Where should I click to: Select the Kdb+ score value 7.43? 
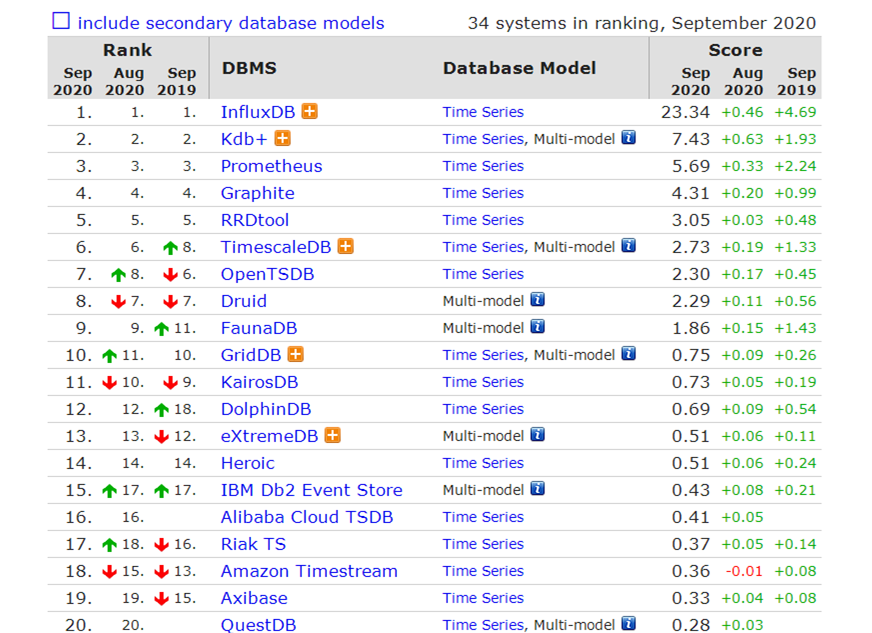691,139
